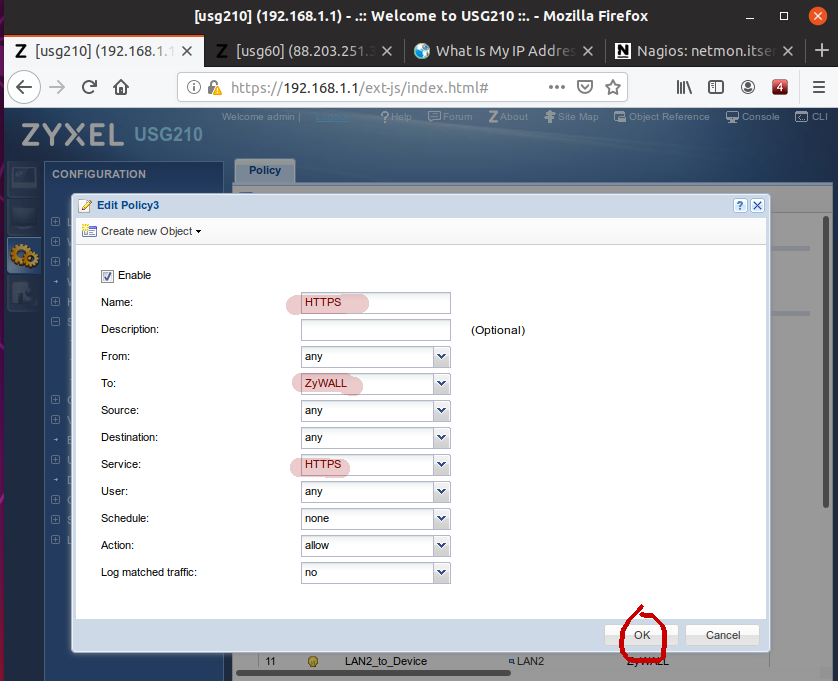Viewport: 838px width, 681px height.
Task: Close the usg60 tab
Action: pyautogui.click(x=387, y=51)
